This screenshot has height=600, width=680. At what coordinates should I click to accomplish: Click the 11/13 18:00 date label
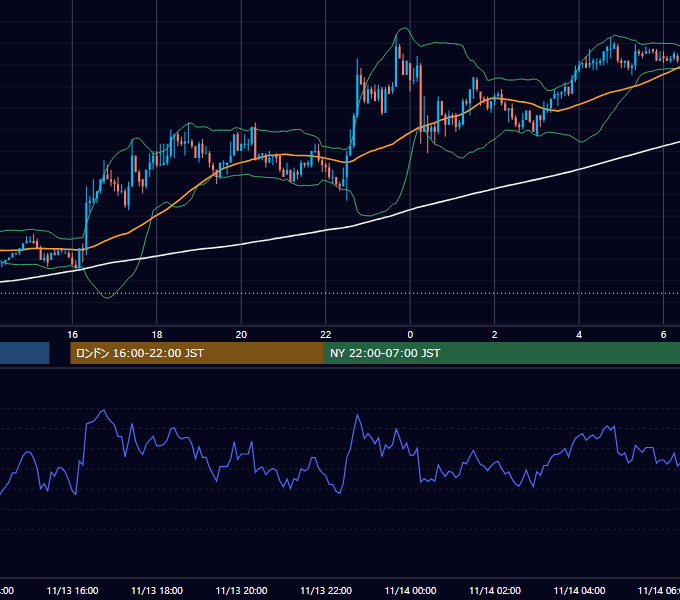pyautogui.click(x=157, y=590)
